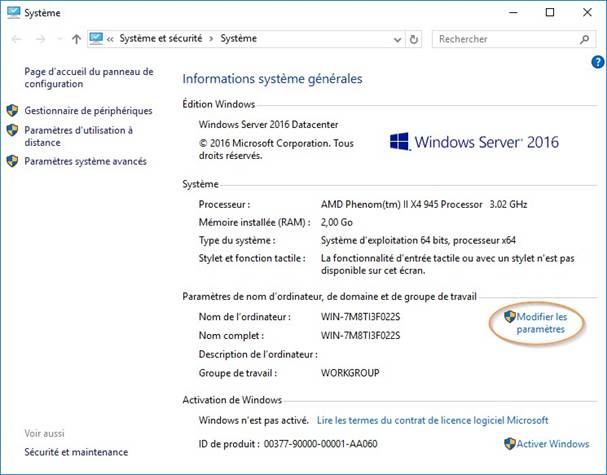This screenshot has height=475, width=607.
Task: Open Sécurité et maintenance link
Action: pos(76,452)
